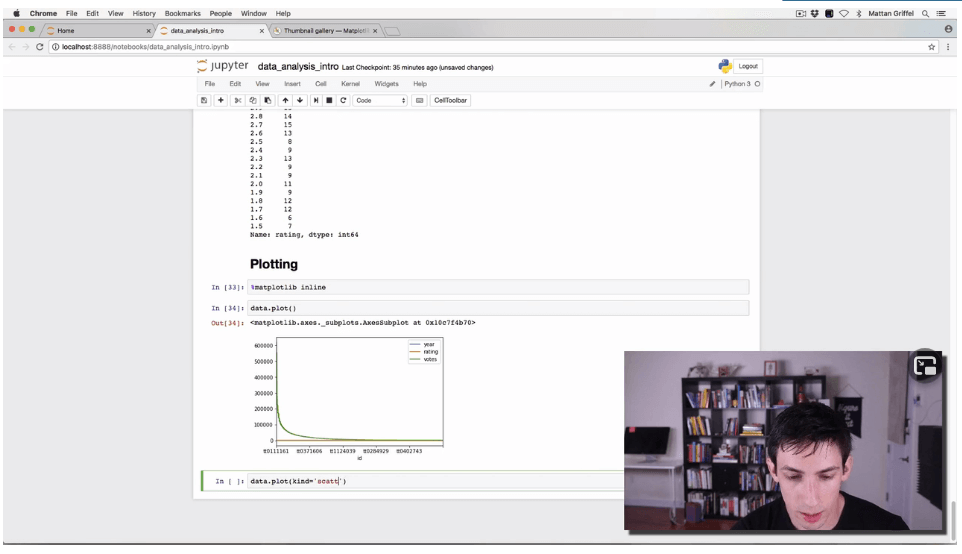Screen dimensions: 962x554
Task: Cut the selected cell with the scissors icon
Action: point(237,101)
